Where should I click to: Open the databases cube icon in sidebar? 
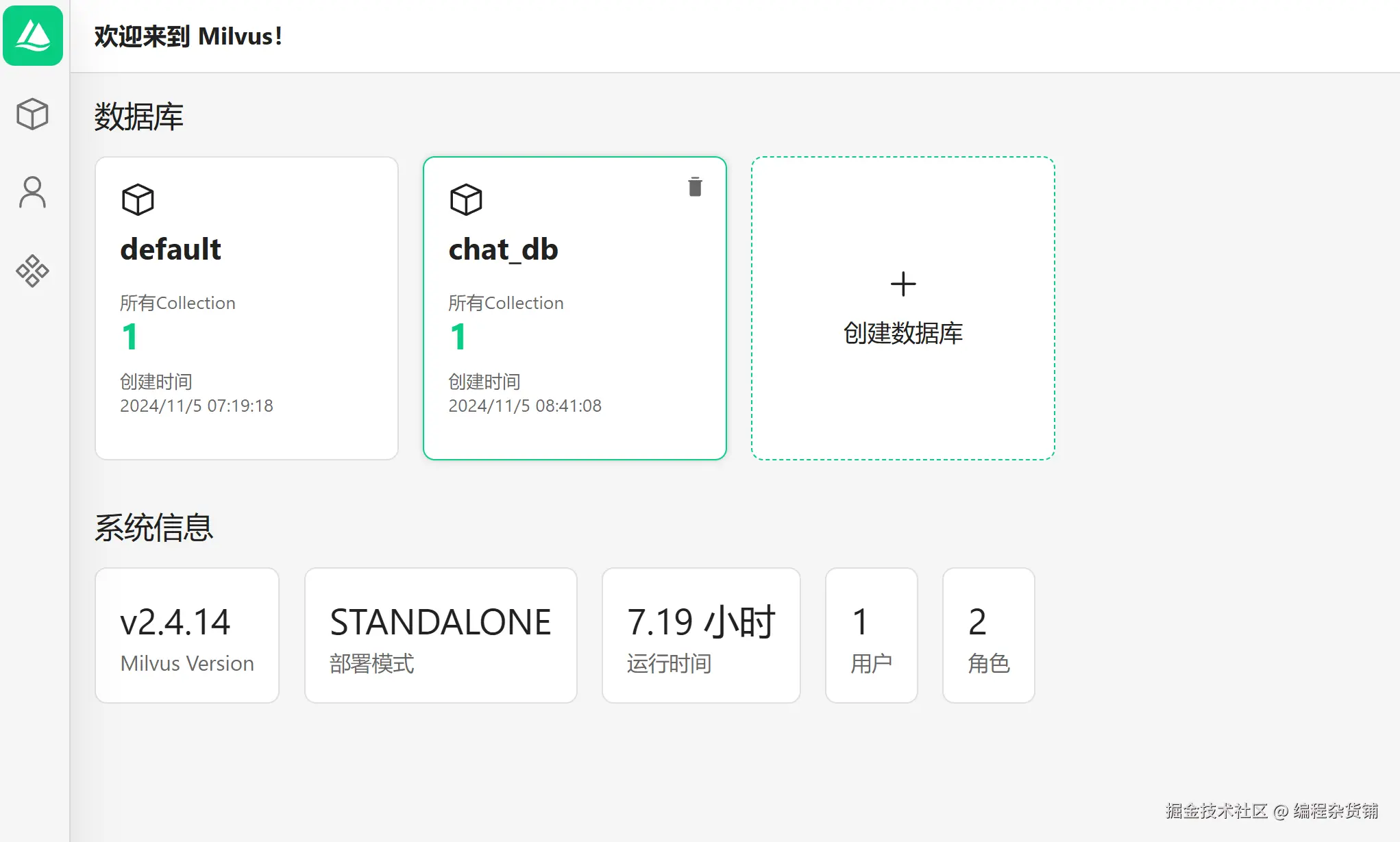(x=32, y=114)
